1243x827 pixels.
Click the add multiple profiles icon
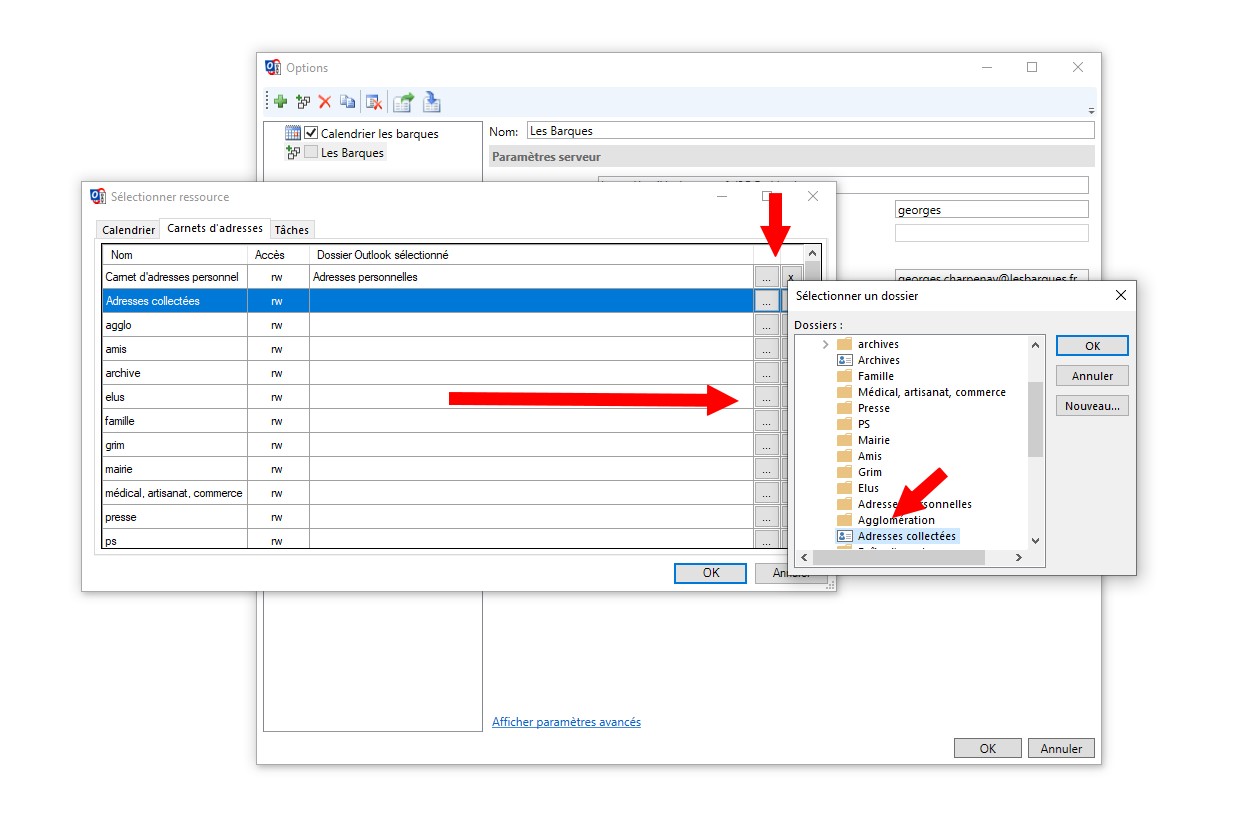click(x=303, y=101)
